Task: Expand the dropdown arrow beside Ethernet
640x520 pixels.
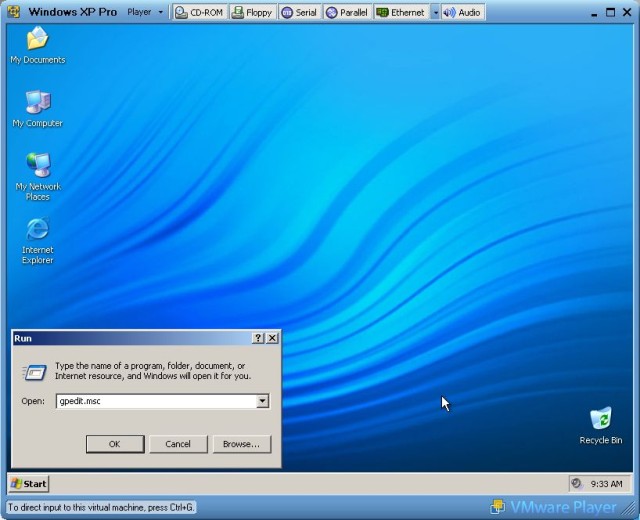Action: tap(436, 13)
